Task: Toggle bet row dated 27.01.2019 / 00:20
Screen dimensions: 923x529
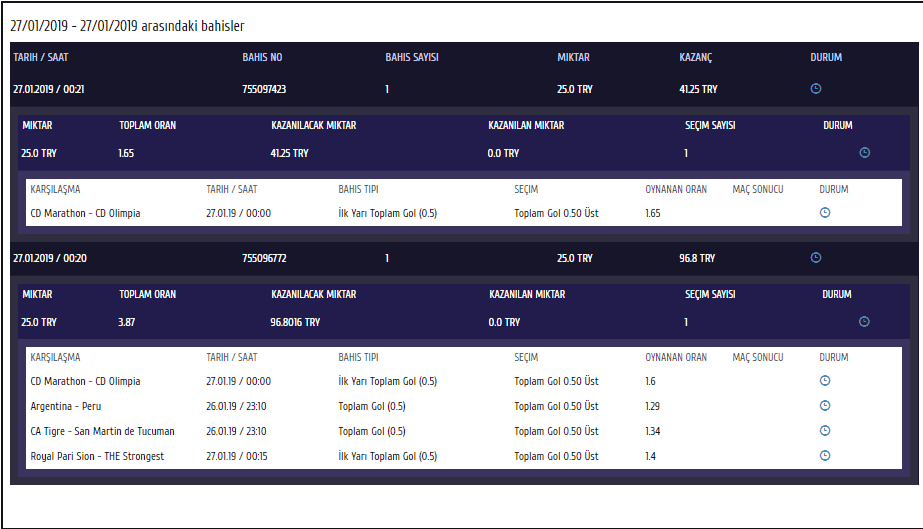Action: pyautogui.click(x=49, y=258)
